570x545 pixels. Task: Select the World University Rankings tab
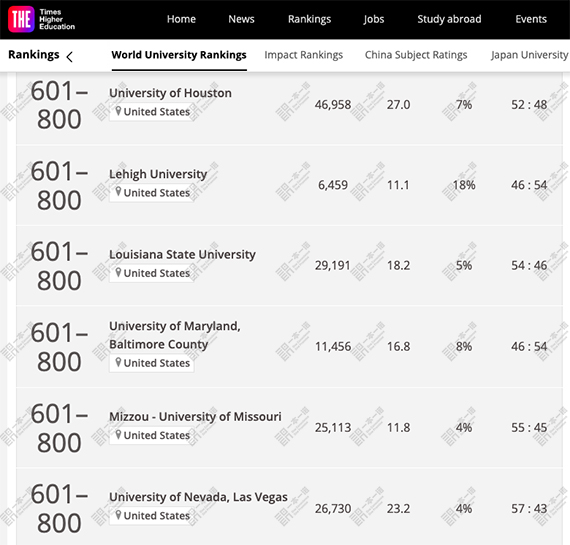pos(179,55)
